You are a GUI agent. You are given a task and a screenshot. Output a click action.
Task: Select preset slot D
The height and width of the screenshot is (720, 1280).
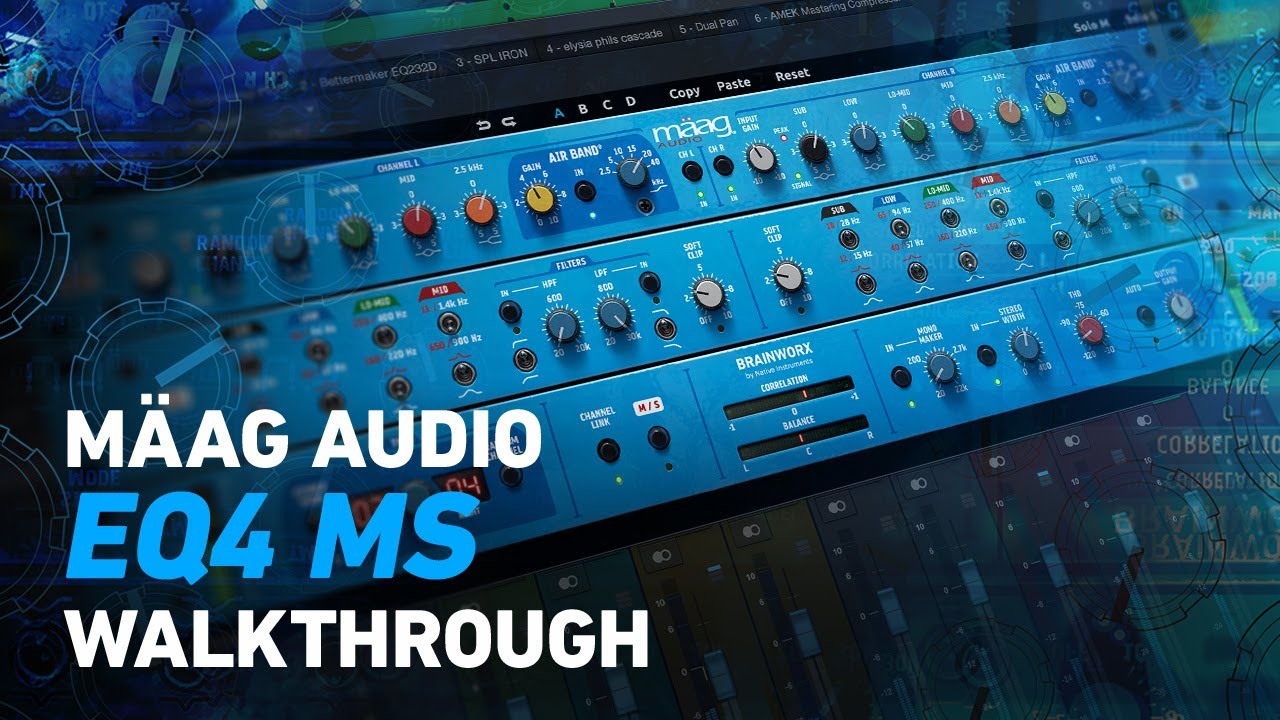click(x=631, y=101)
